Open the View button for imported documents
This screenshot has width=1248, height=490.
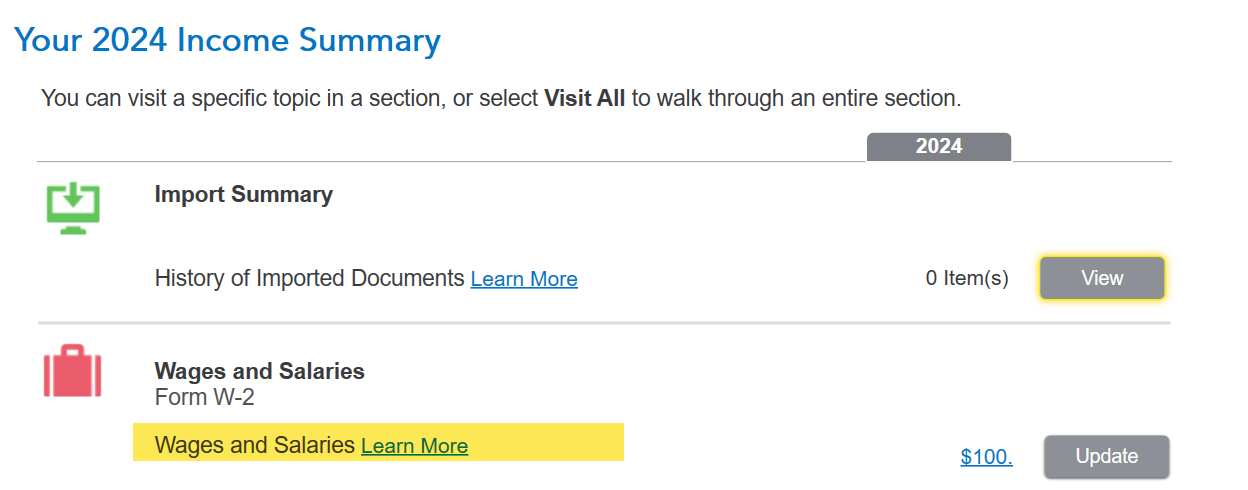1102,278
